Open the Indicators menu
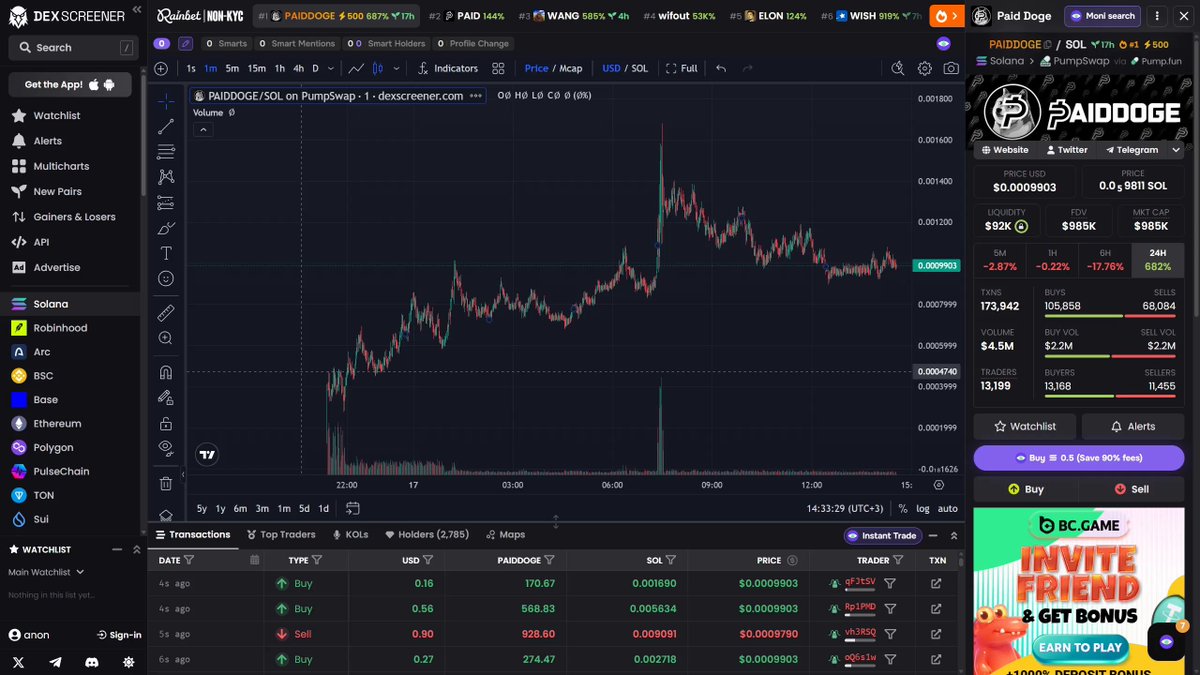This screenshot has width=1200, height=675. point(448,68)
